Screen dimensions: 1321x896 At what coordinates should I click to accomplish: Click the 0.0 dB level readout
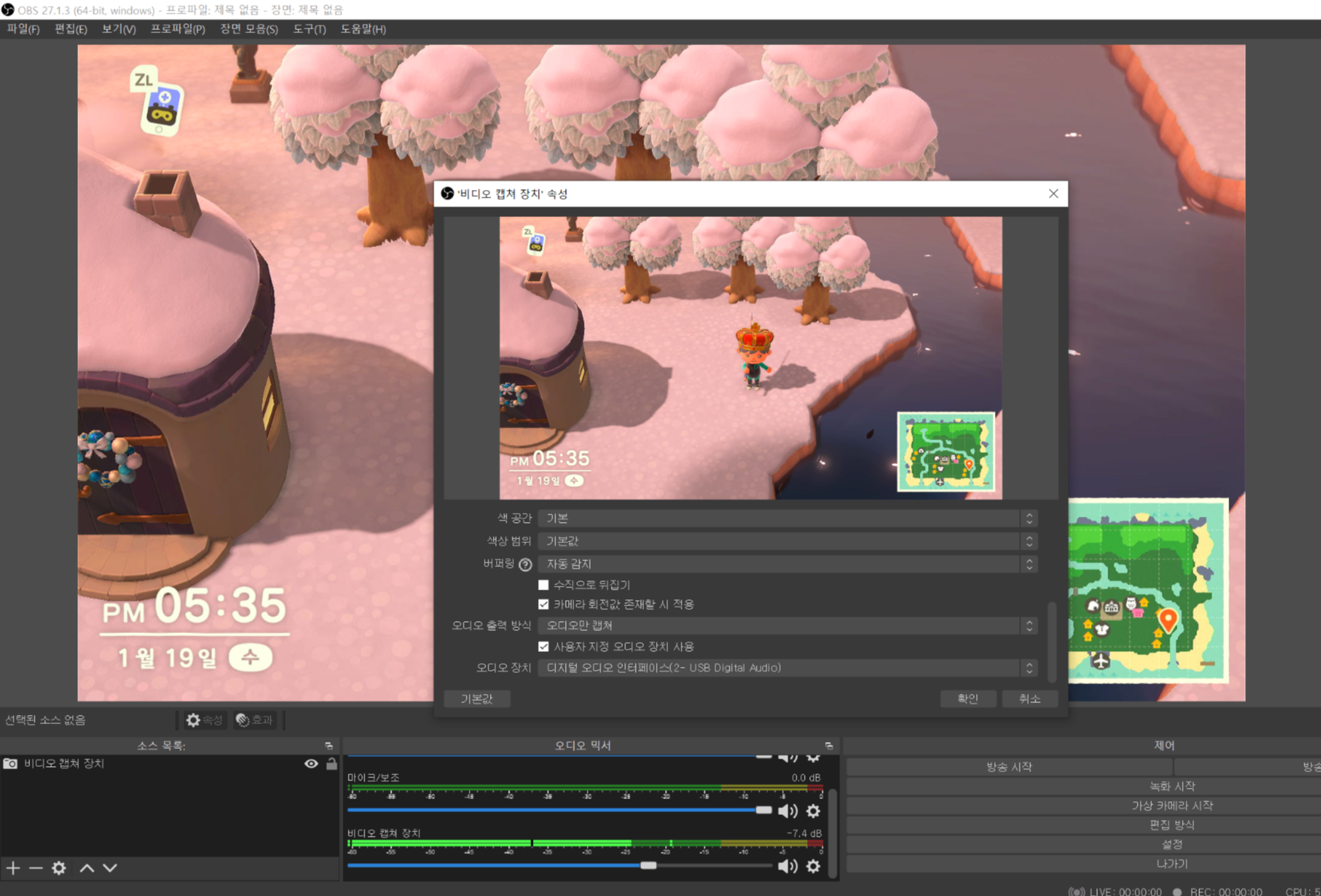pyautogui.click(x=806, y=778)
